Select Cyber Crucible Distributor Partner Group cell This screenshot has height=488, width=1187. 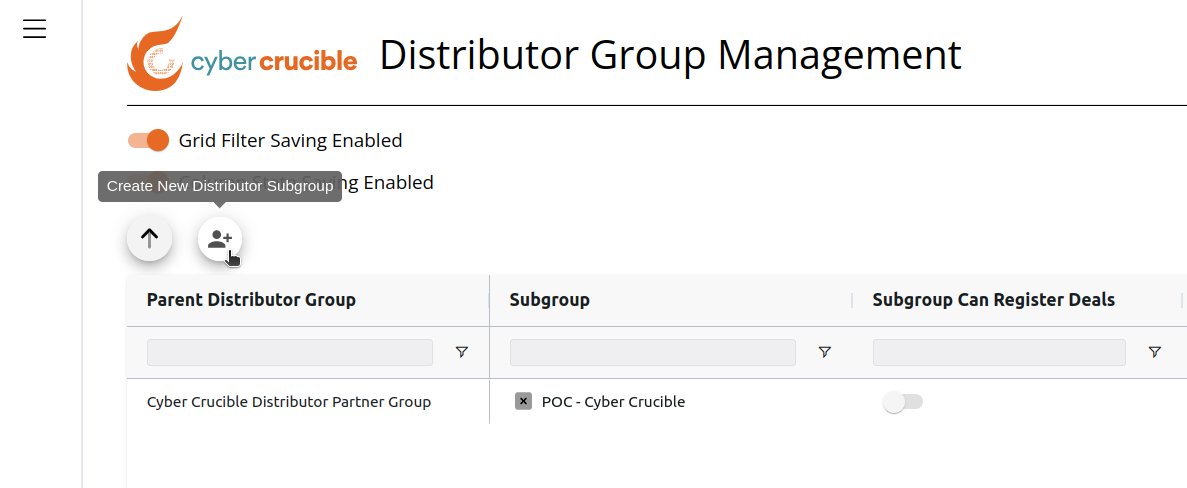(x=288, y=402)
